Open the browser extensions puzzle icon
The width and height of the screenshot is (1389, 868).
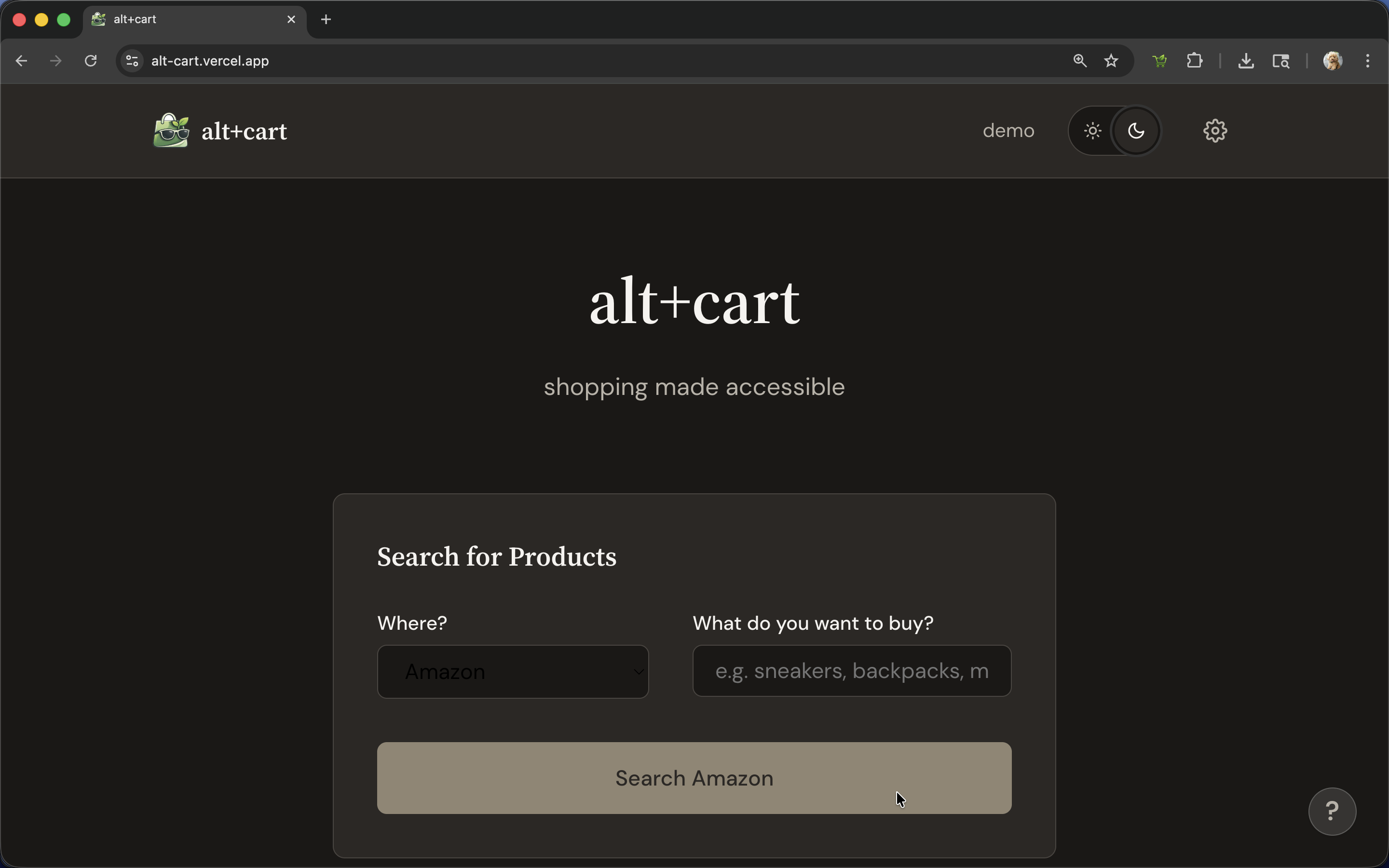click(x=1195, y=61)
